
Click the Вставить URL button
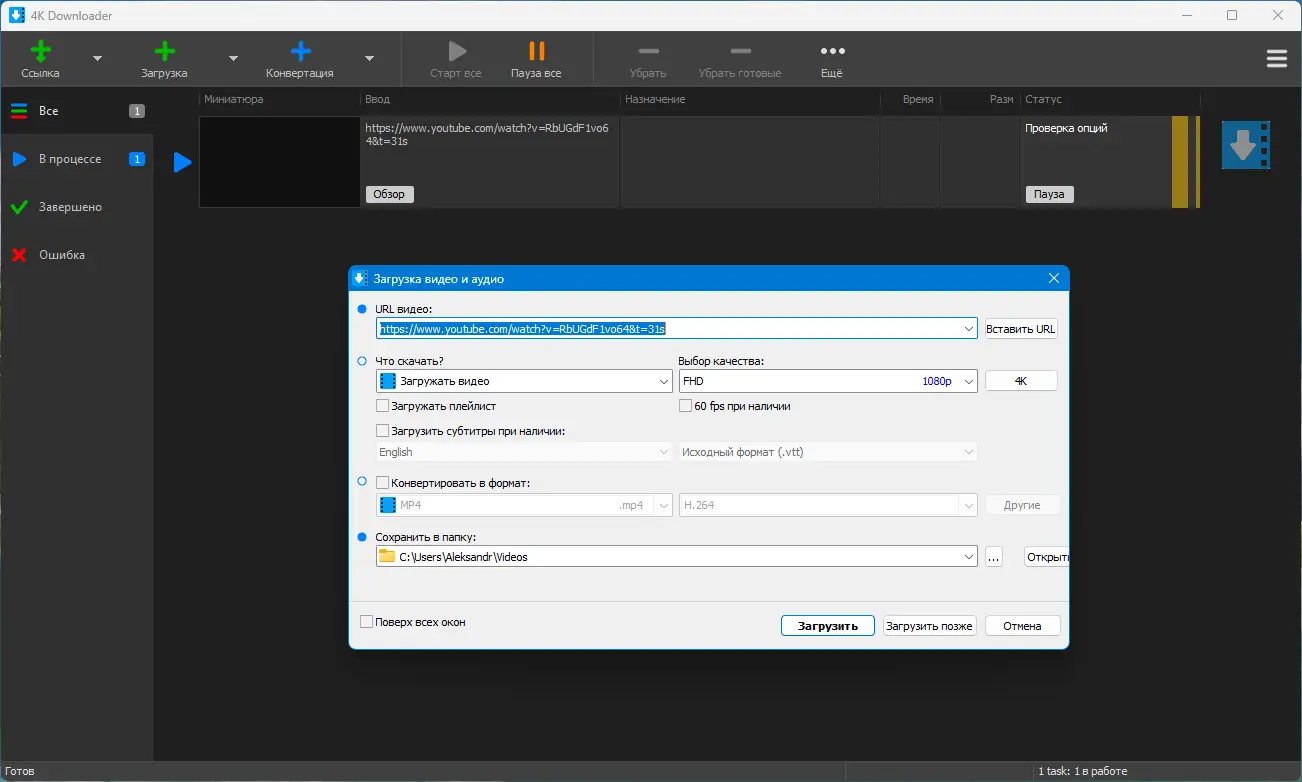[1020, 329]
